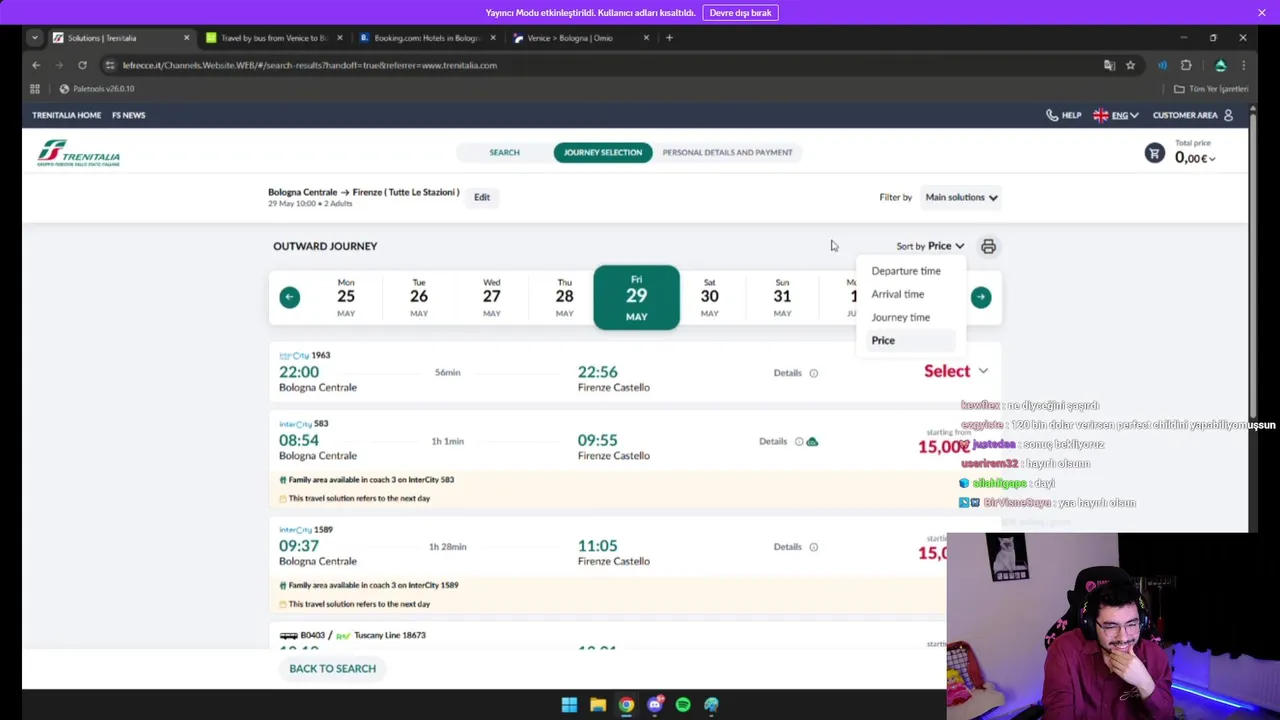Sort by Journey time

pyautogui.click(x=901, y=317)
